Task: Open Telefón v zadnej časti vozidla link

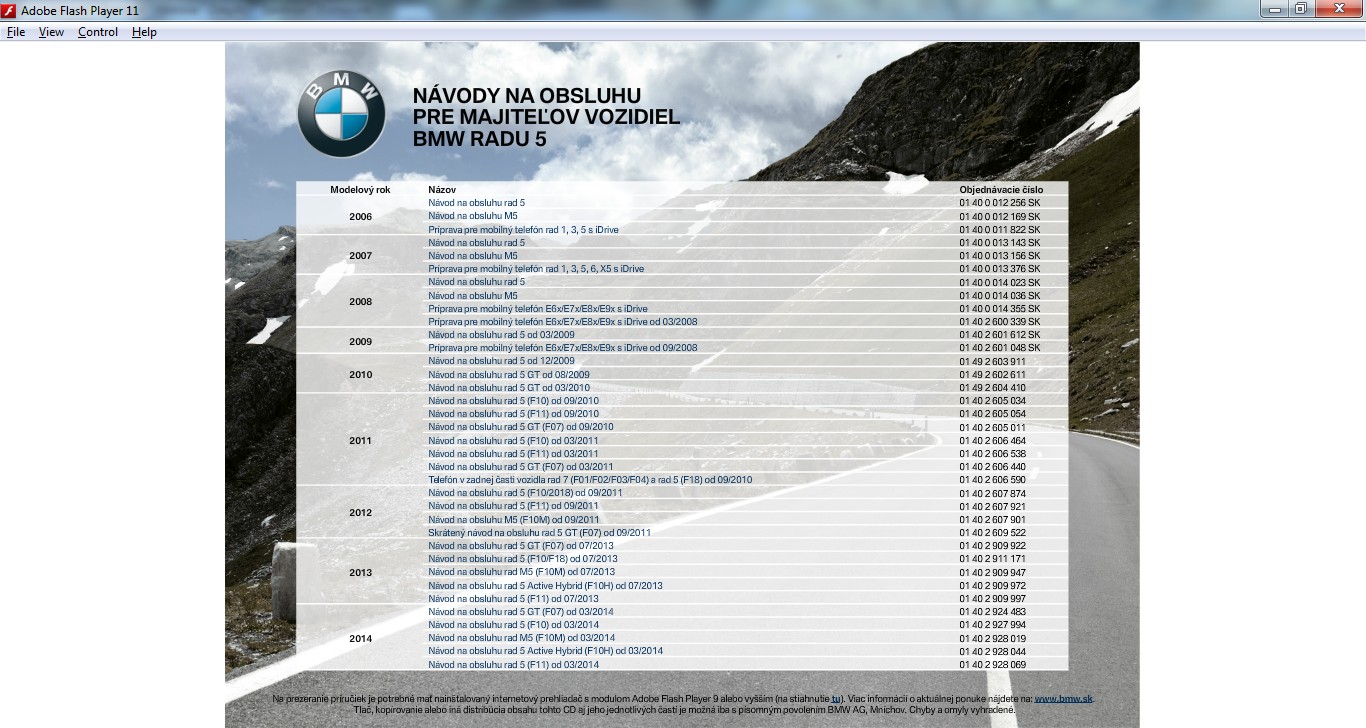Action: [x=590, y=480]
